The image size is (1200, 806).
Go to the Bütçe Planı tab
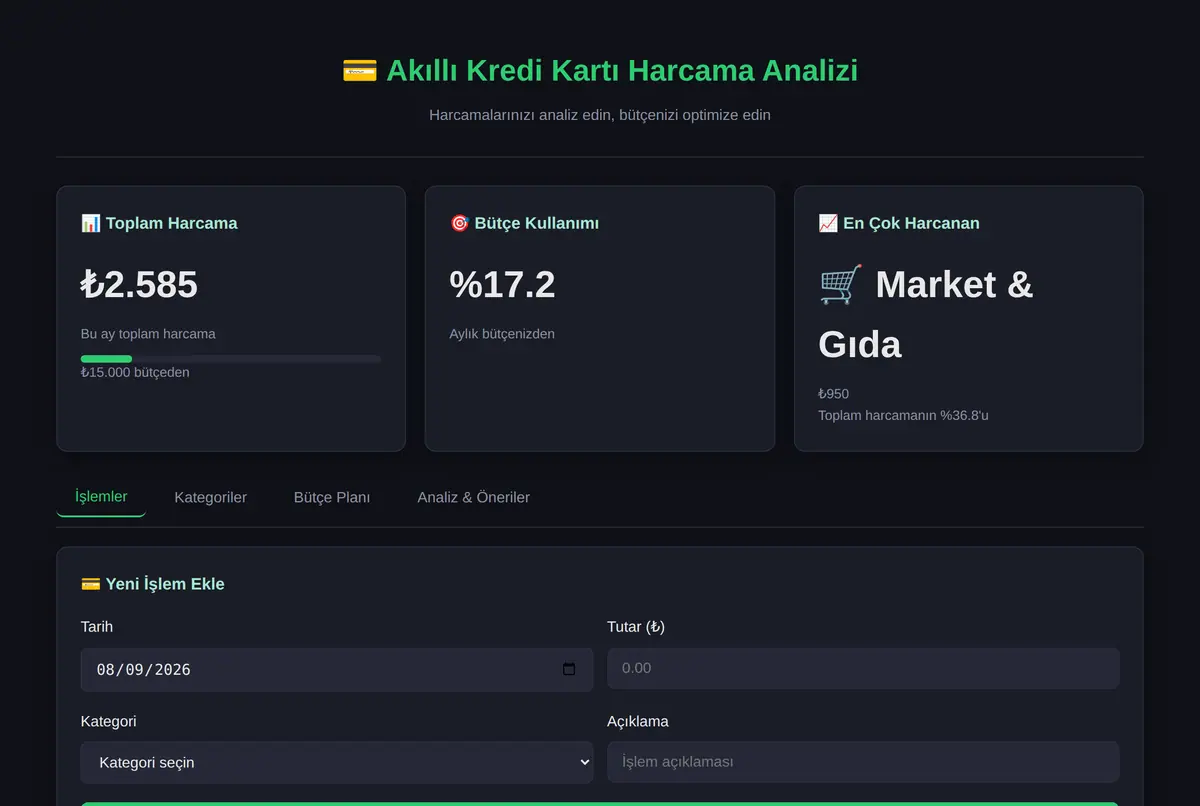pos(332,497)
